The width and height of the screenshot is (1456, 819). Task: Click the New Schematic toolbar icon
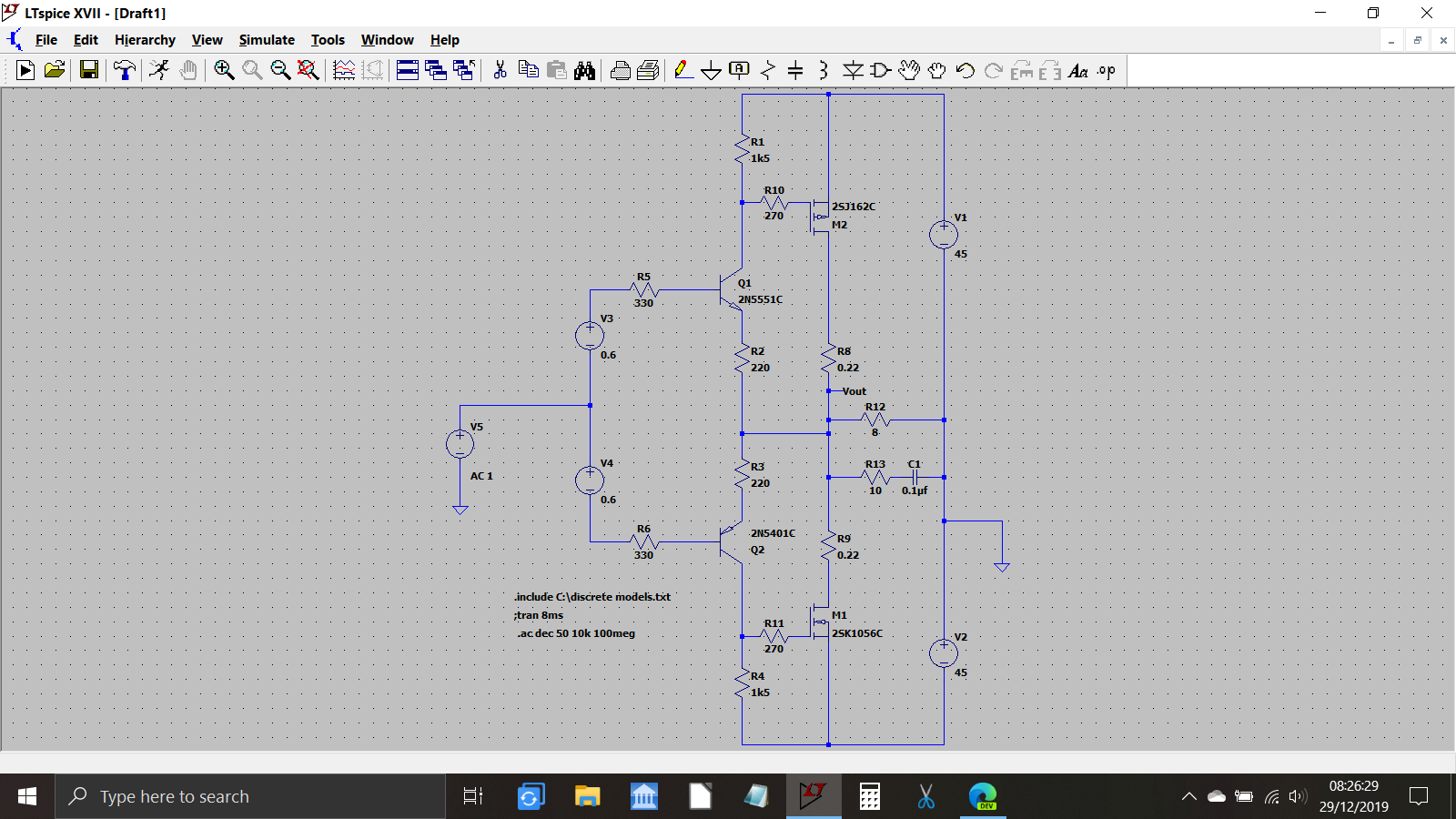pyautogui.click(x=25, y=70)
